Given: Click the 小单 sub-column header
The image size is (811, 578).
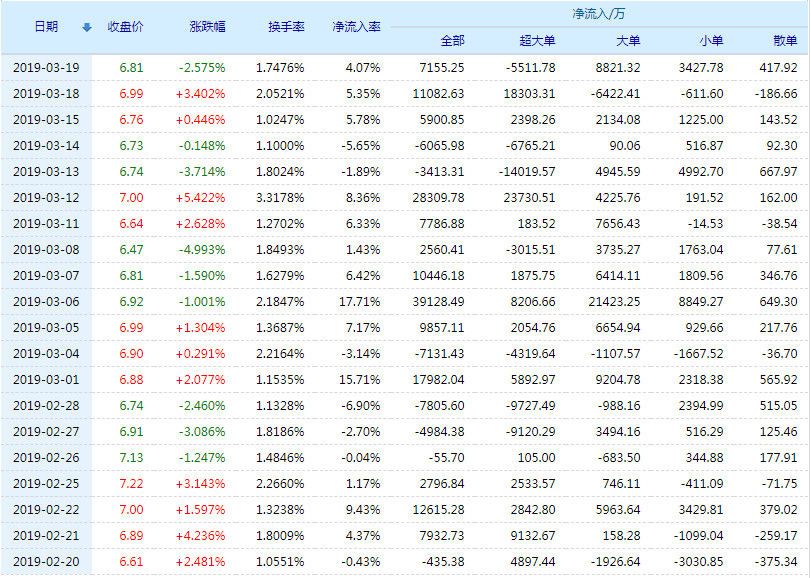Looking at the screenshot, I should (711, 41).
